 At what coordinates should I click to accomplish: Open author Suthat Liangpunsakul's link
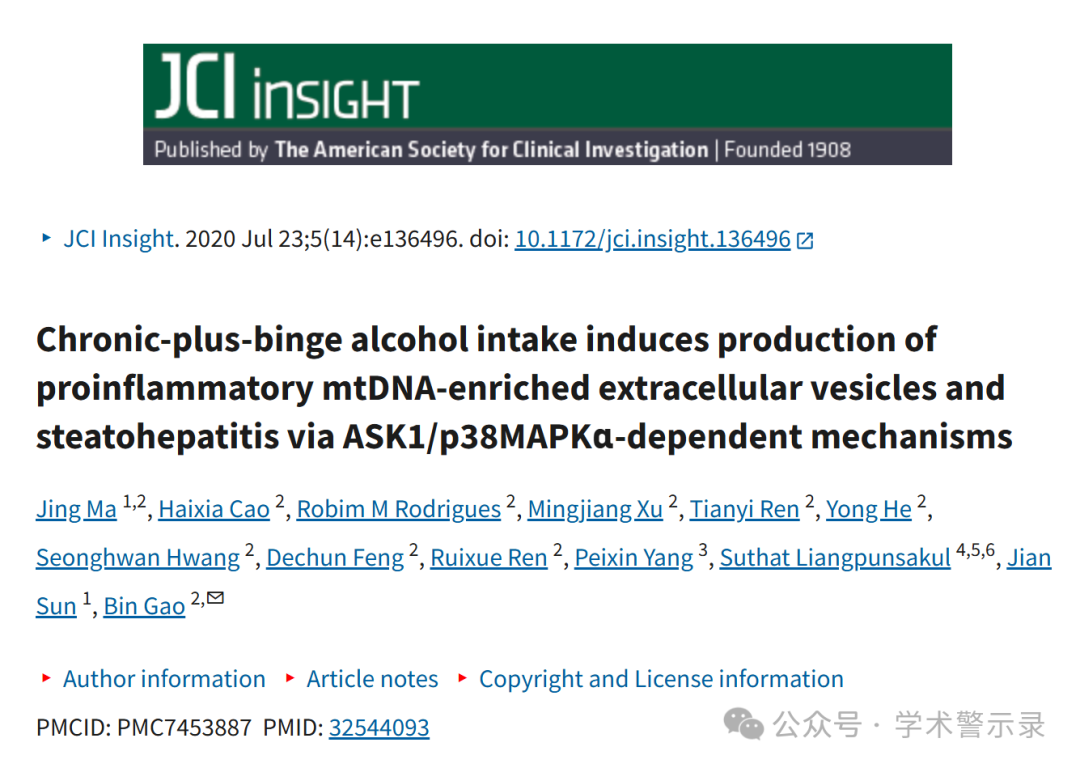click(x=835, y=557)
